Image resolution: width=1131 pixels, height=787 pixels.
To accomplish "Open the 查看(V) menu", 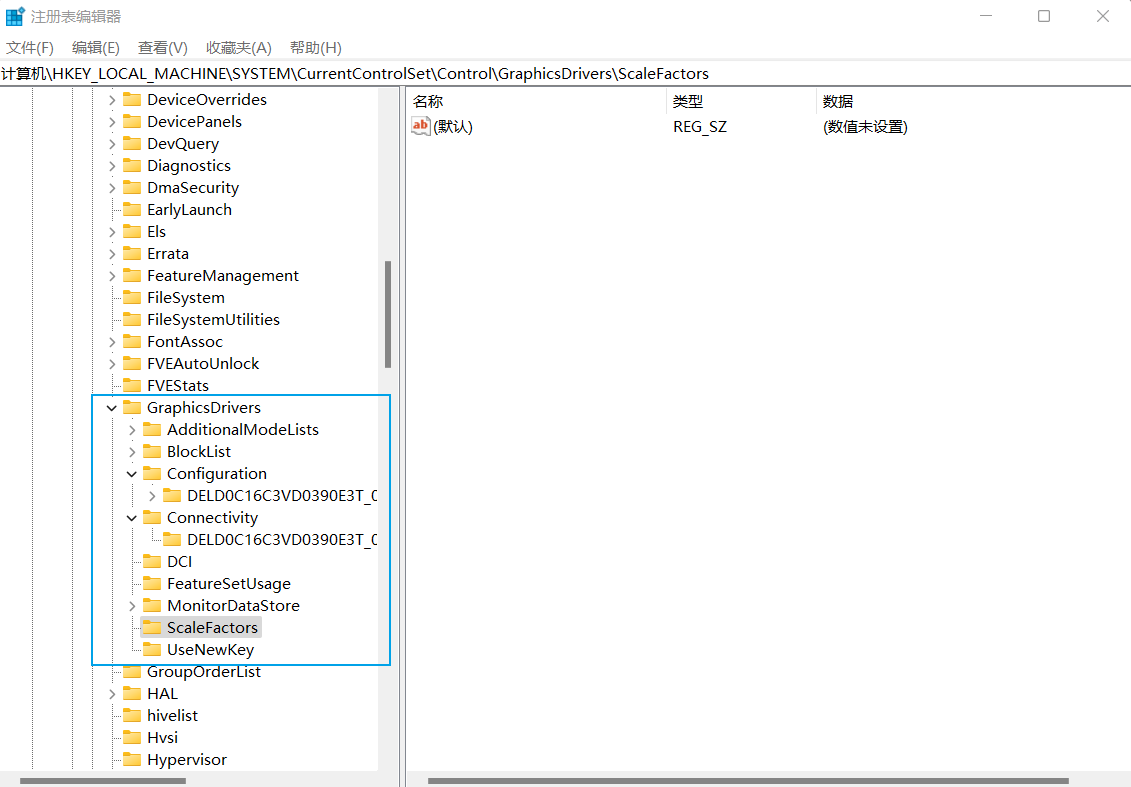I will coord(162,48).
